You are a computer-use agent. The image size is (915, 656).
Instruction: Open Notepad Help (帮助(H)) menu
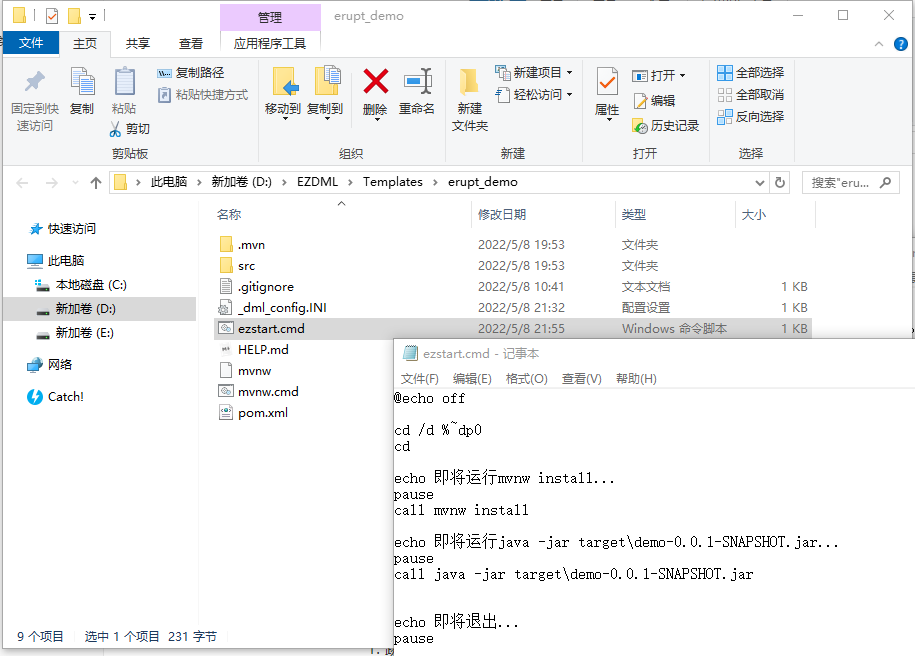coord(636,379)
